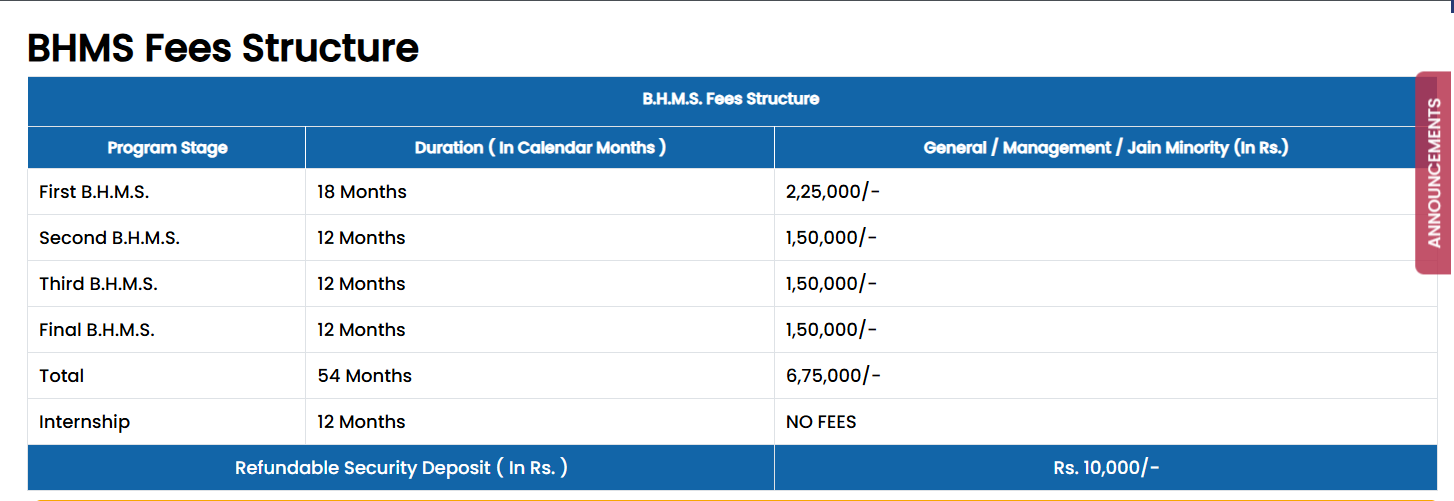This screenshot has width=1454, height=501.
Task: Click the 54 Months total duration cell
Action: [364, 376]
